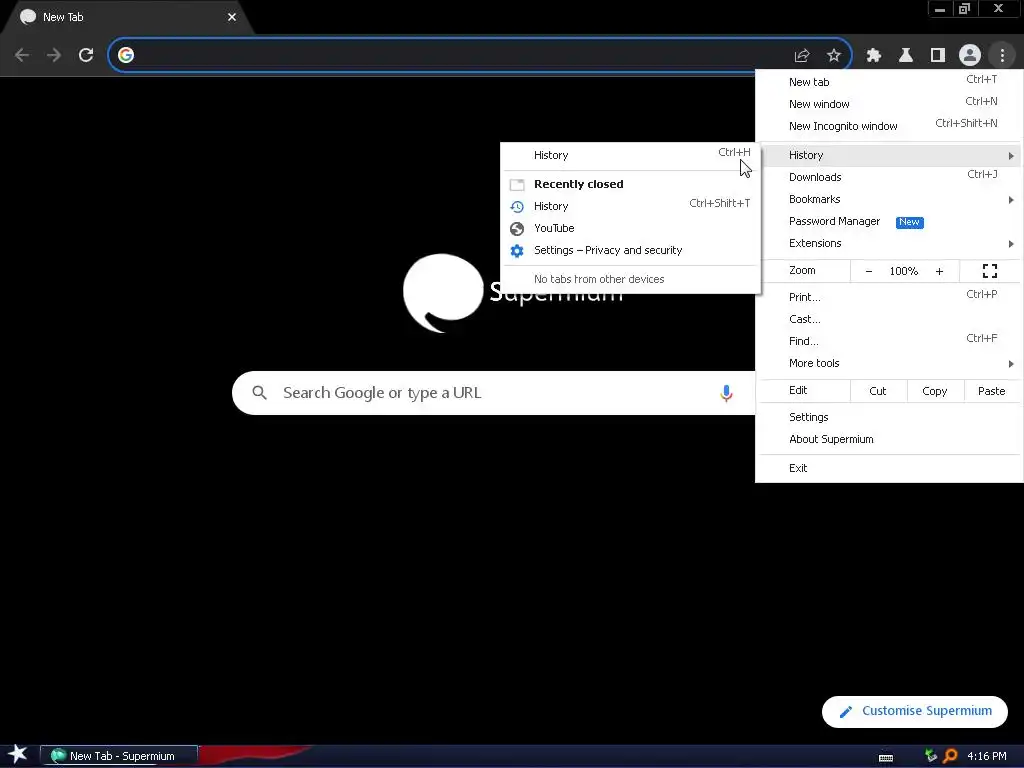Open Downloads from menu
This screenshot has height=768, width=1024.
(x=889, y=177)
